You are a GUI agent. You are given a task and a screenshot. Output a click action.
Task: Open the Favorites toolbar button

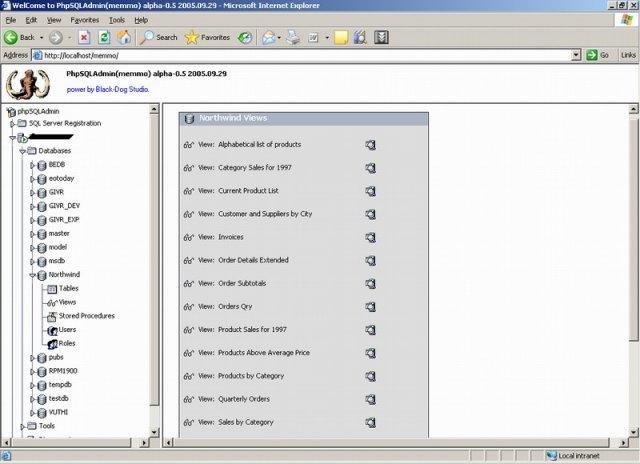point(207,38)
